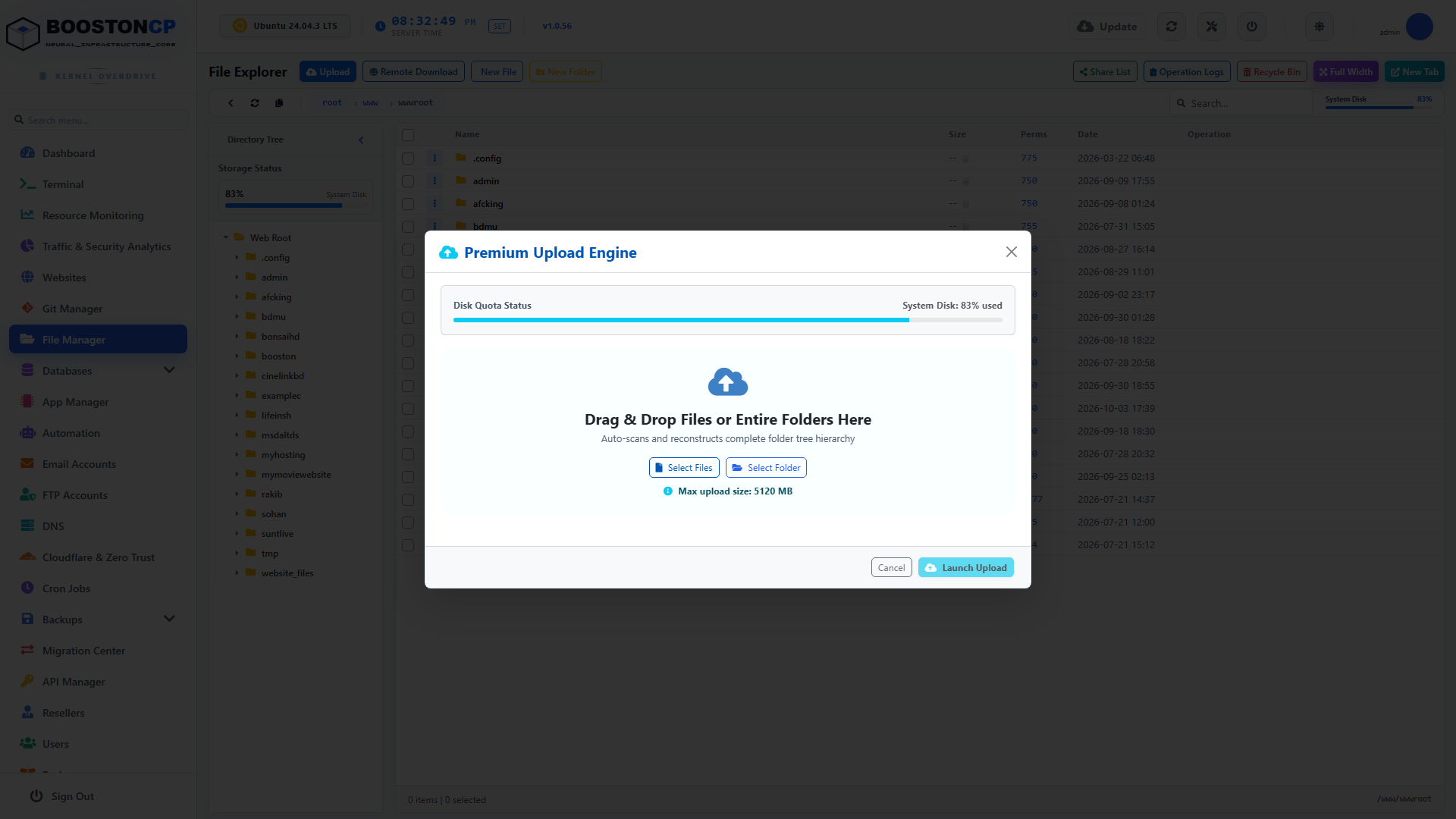Screen dimensions: 1456x819
Task: Close the Premium Upload Engine dialog
Action: point(1011,252)
